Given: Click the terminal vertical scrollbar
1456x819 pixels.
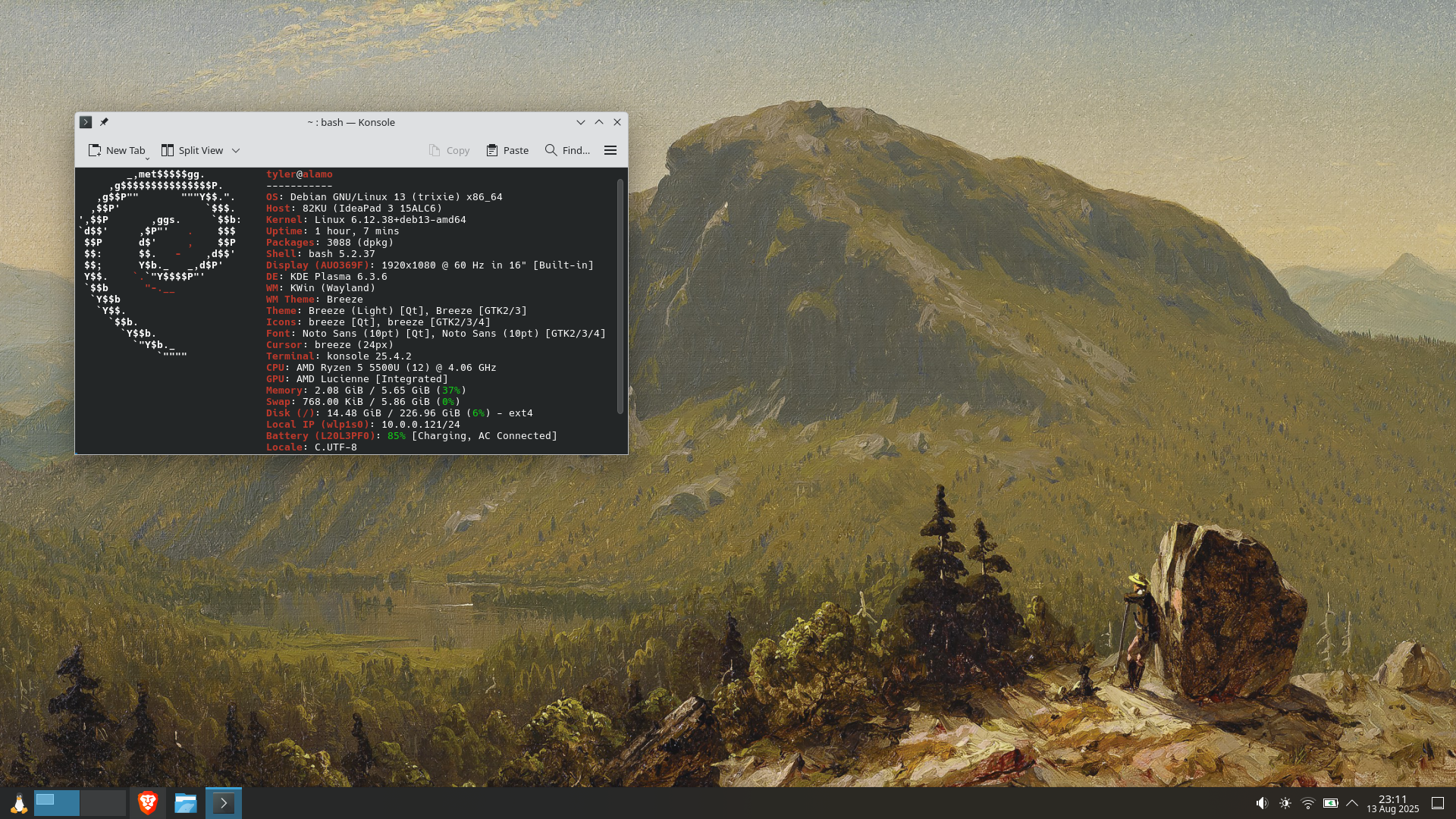Looking at the screenshot, I should pos(620,296).
